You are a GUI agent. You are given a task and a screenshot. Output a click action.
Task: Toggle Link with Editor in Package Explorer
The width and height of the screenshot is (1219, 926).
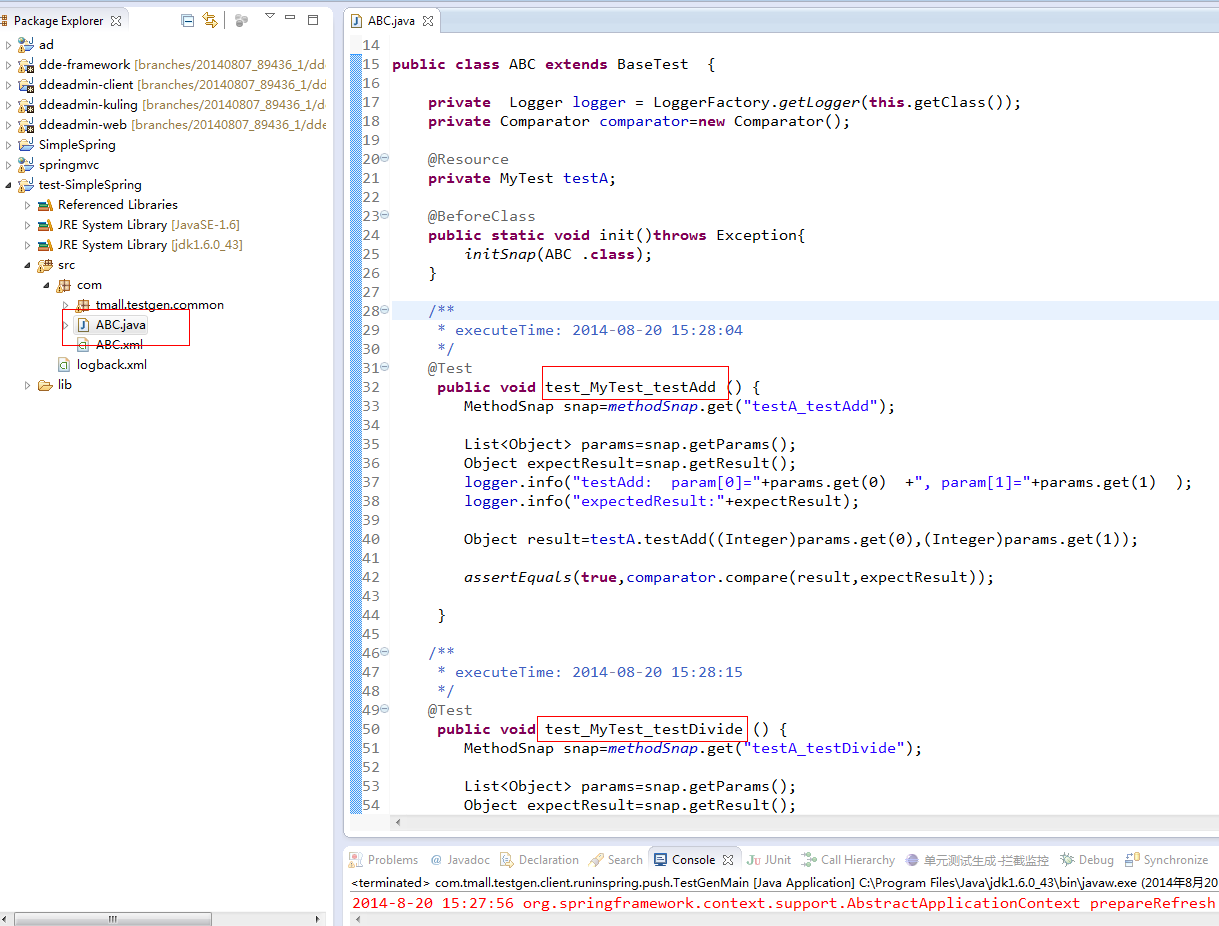(209, 20)
